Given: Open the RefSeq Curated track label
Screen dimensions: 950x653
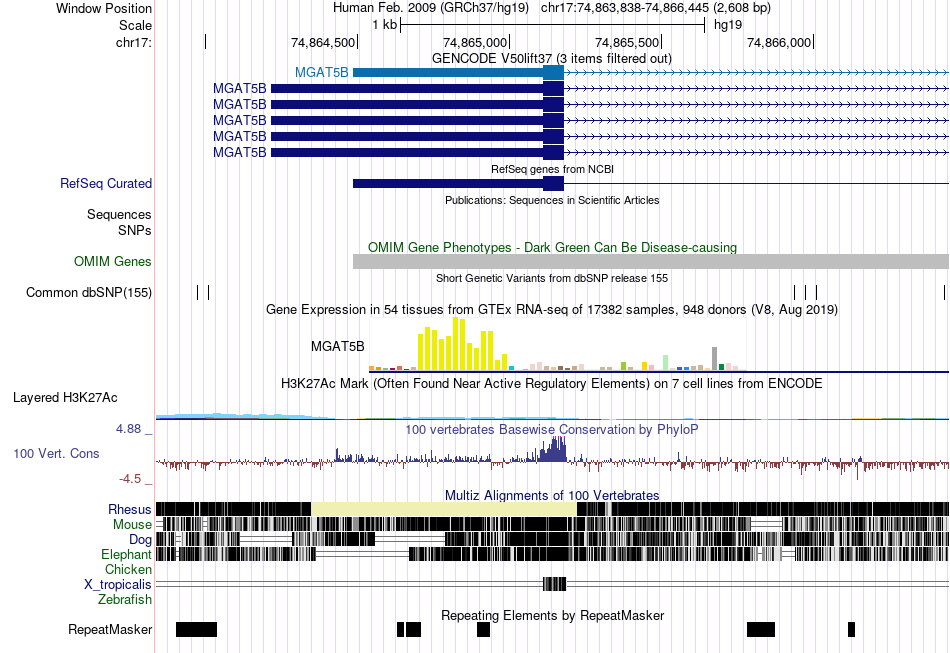Looking at the screenshot, I should pyautogui.click(x=106, y=184).
